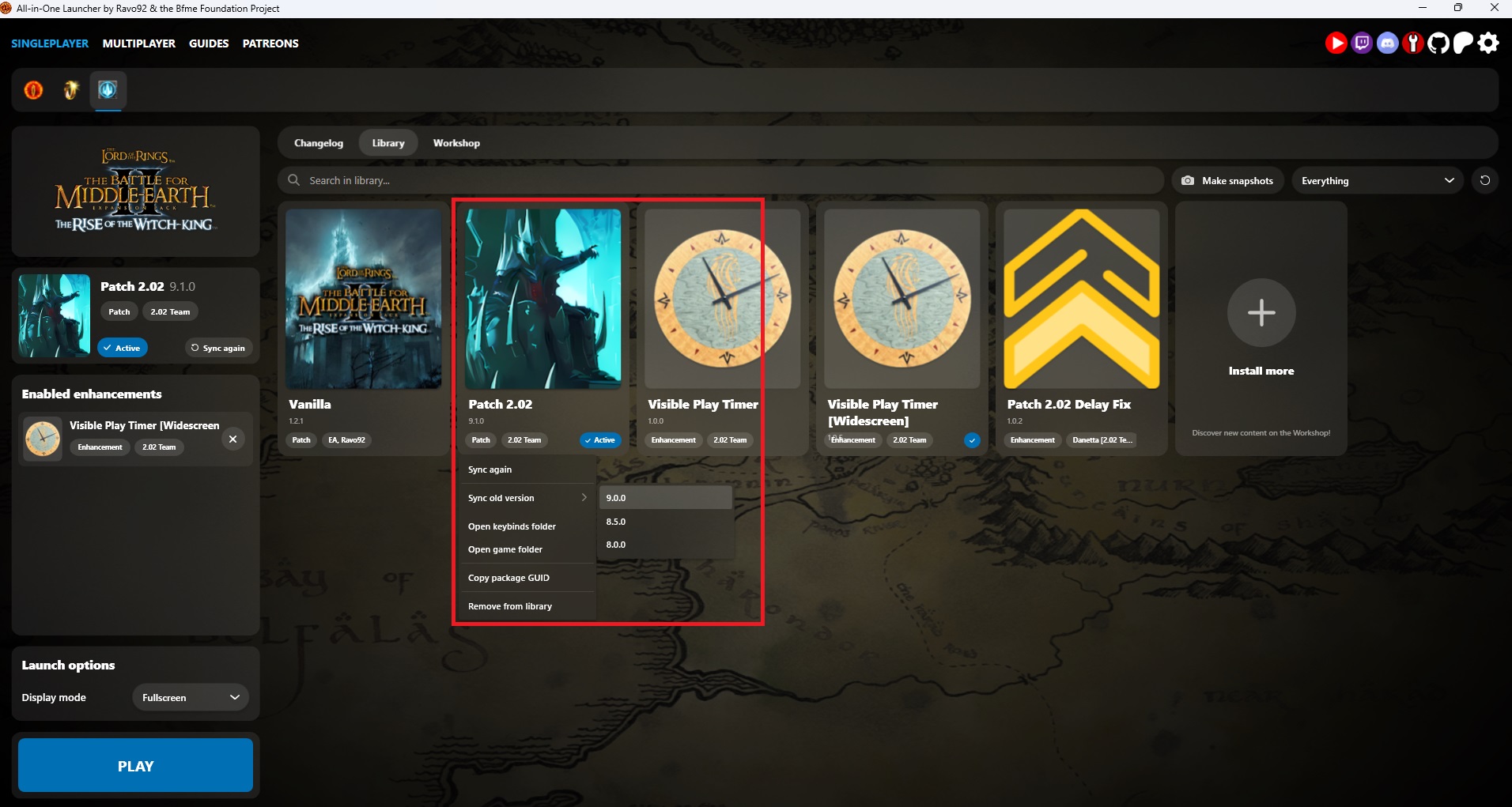Click Sync again on Patch 2.02
Image resolution: width=1512 pixels, height=807 pixels.
(x=490, y=469)
